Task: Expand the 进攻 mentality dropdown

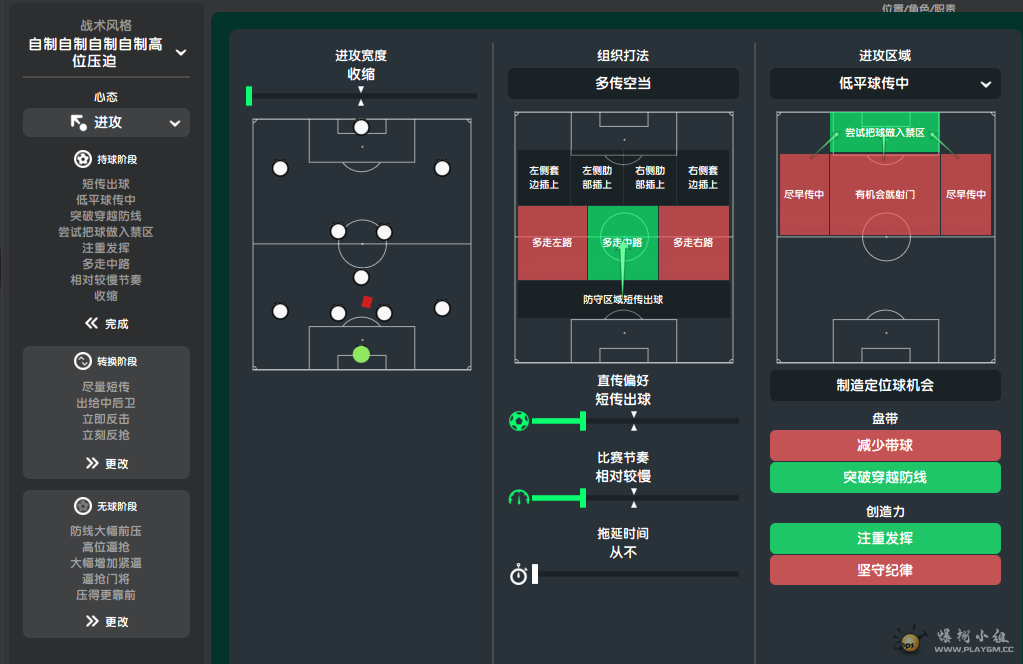Action: (175, 123)
